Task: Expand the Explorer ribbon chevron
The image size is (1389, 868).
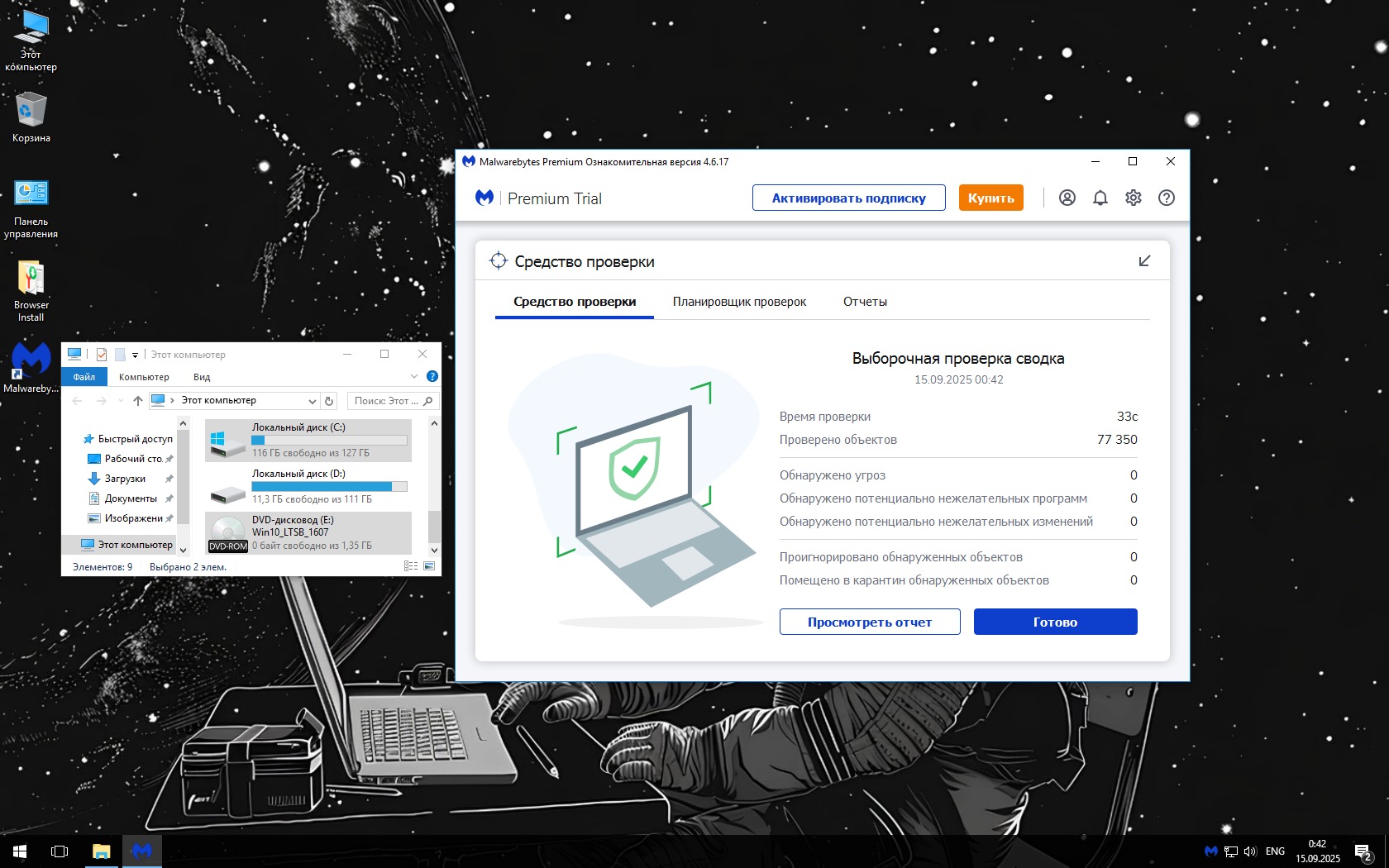Action: (x=414, y=376)
